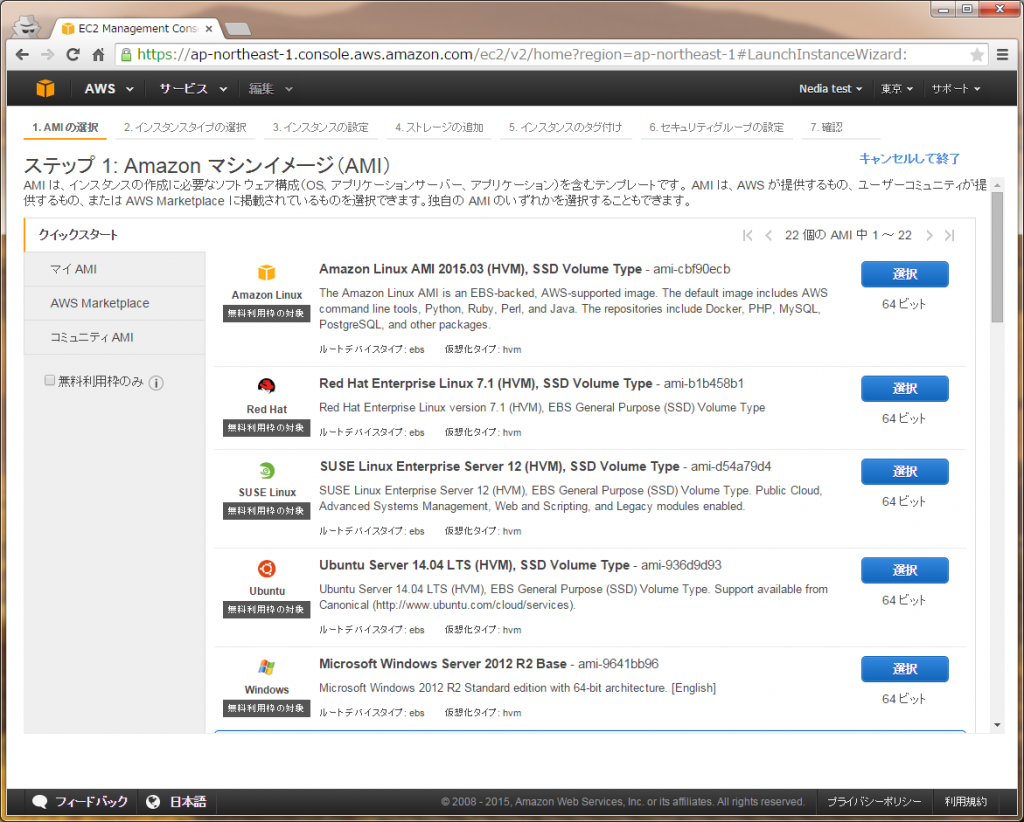Close the EC2 Management Console tab
The width and height of the screenshot is (1024, 822).
pyautogui.click(x=209, y=29)
